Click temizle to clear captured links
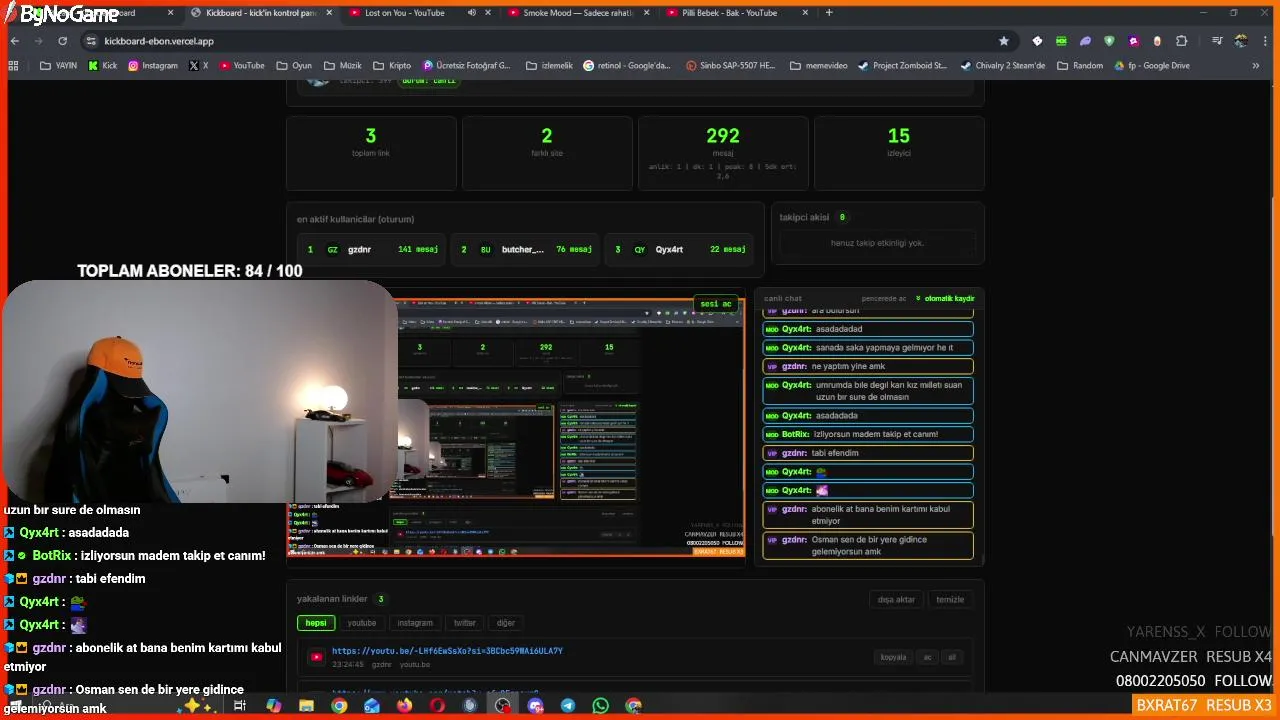 click(x=950, y=599)
